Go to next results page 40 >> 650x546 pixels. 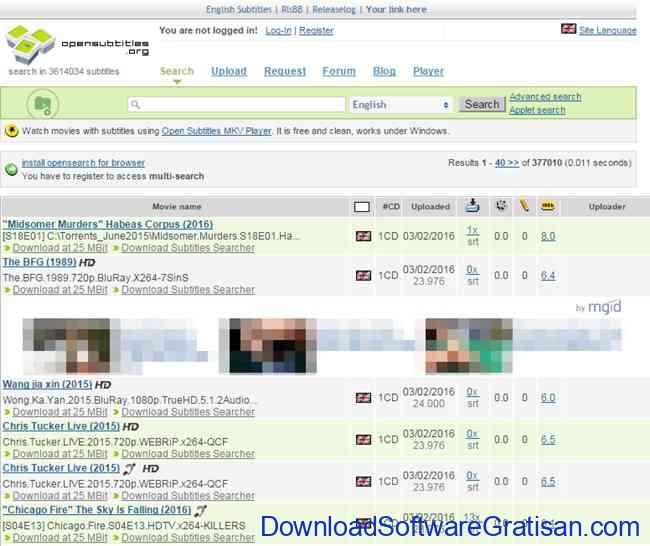pyautogui.click(x=507, y=163)
